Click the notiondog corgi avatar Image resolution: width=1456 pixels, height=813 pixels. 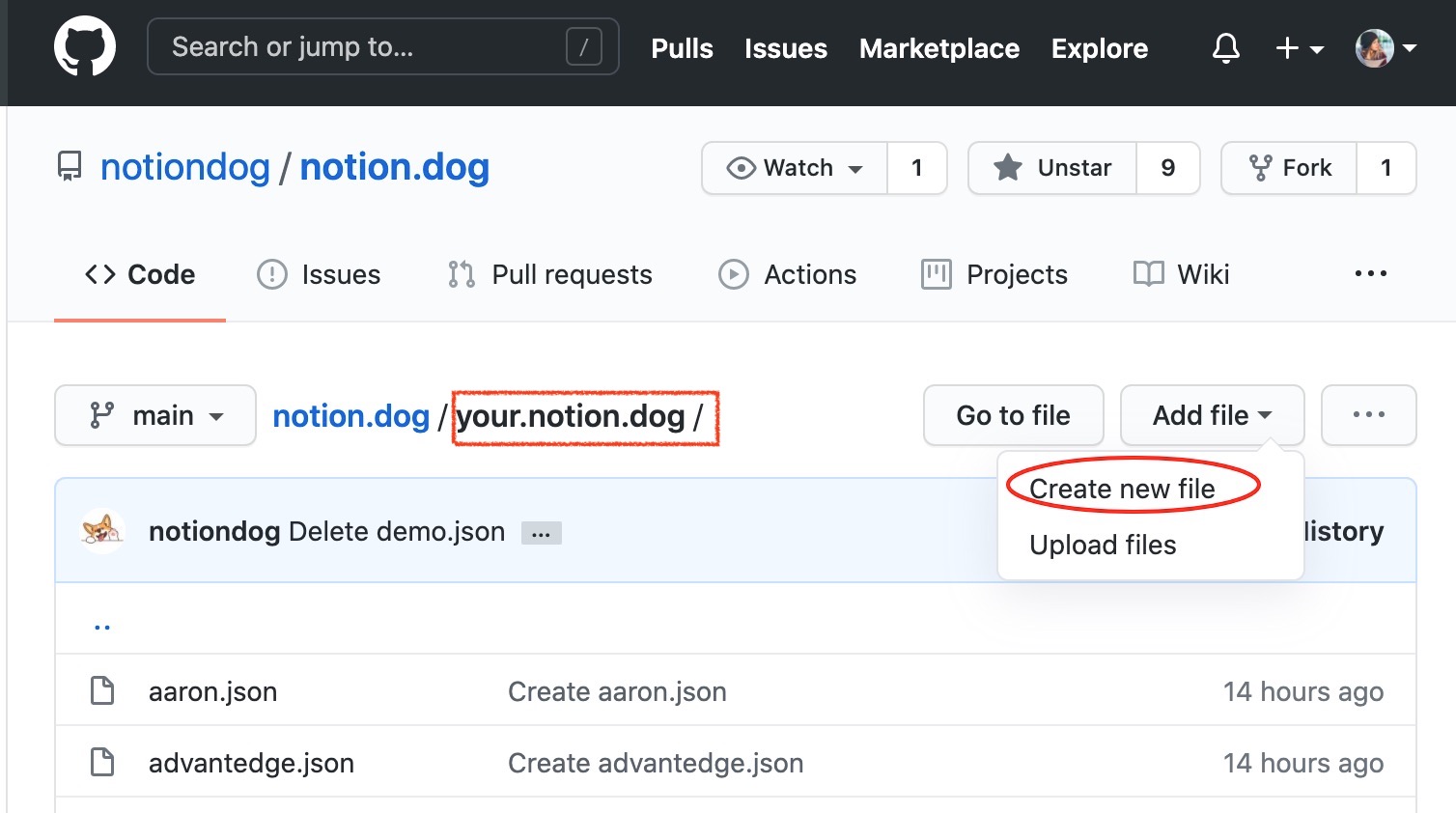point(102,531)
